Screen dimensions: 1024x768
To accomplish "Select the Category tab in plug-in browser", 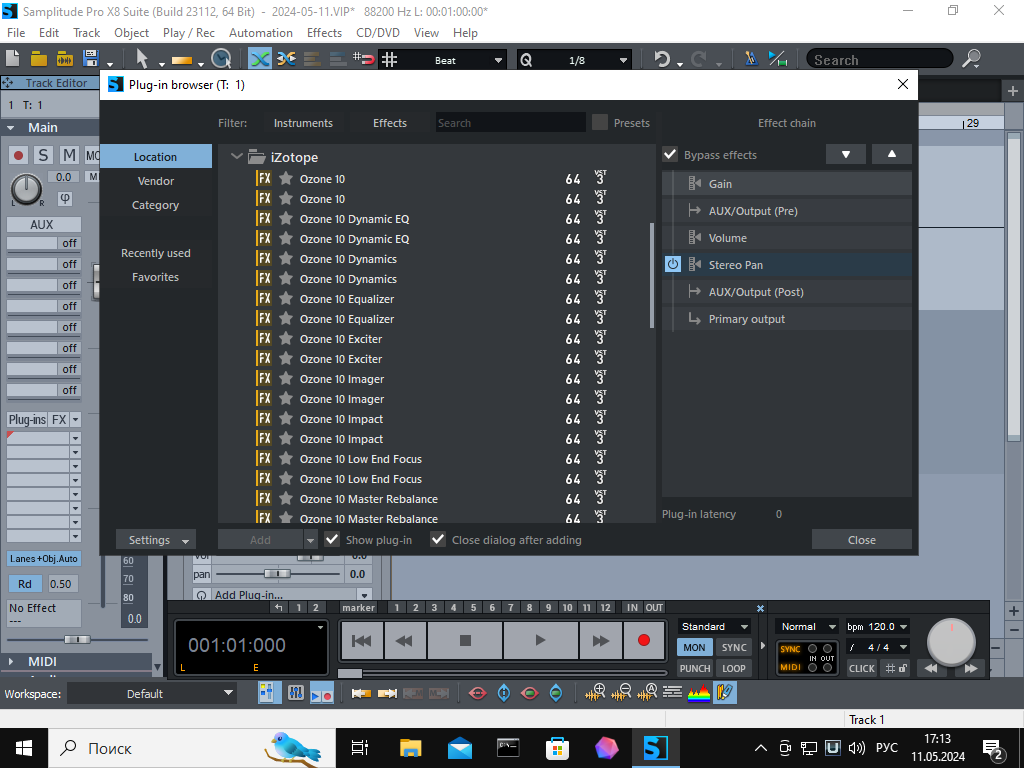I will pos(155,205).
